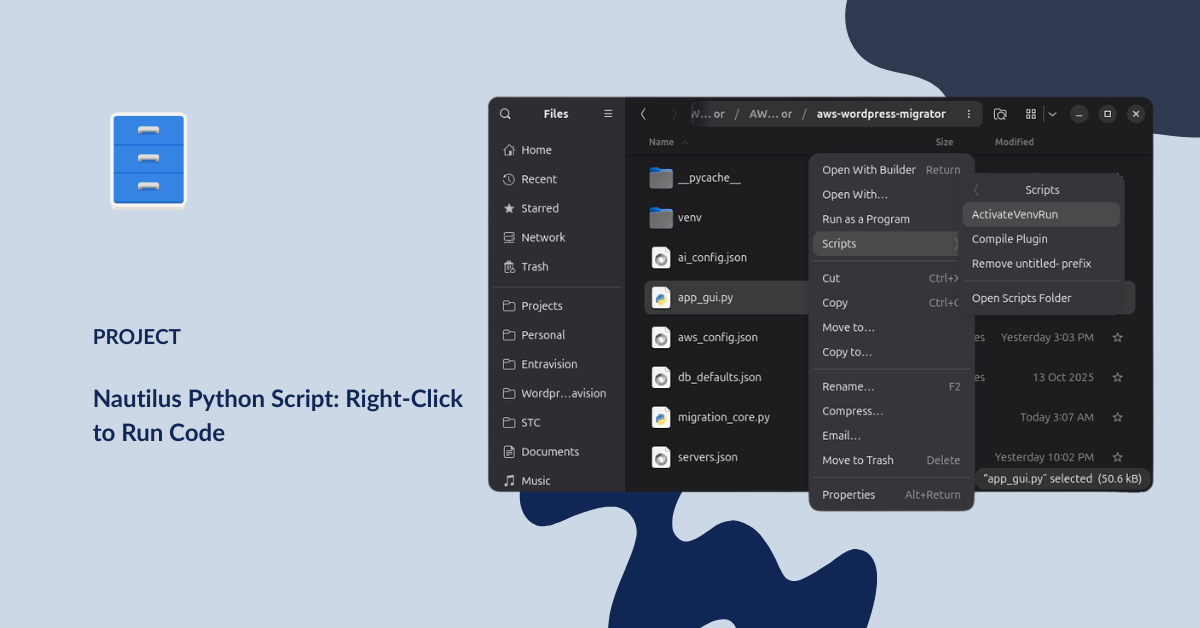Click Open Scripts Folder
The width and height of the screenshot is (1200, 628).
(1021, 298)
